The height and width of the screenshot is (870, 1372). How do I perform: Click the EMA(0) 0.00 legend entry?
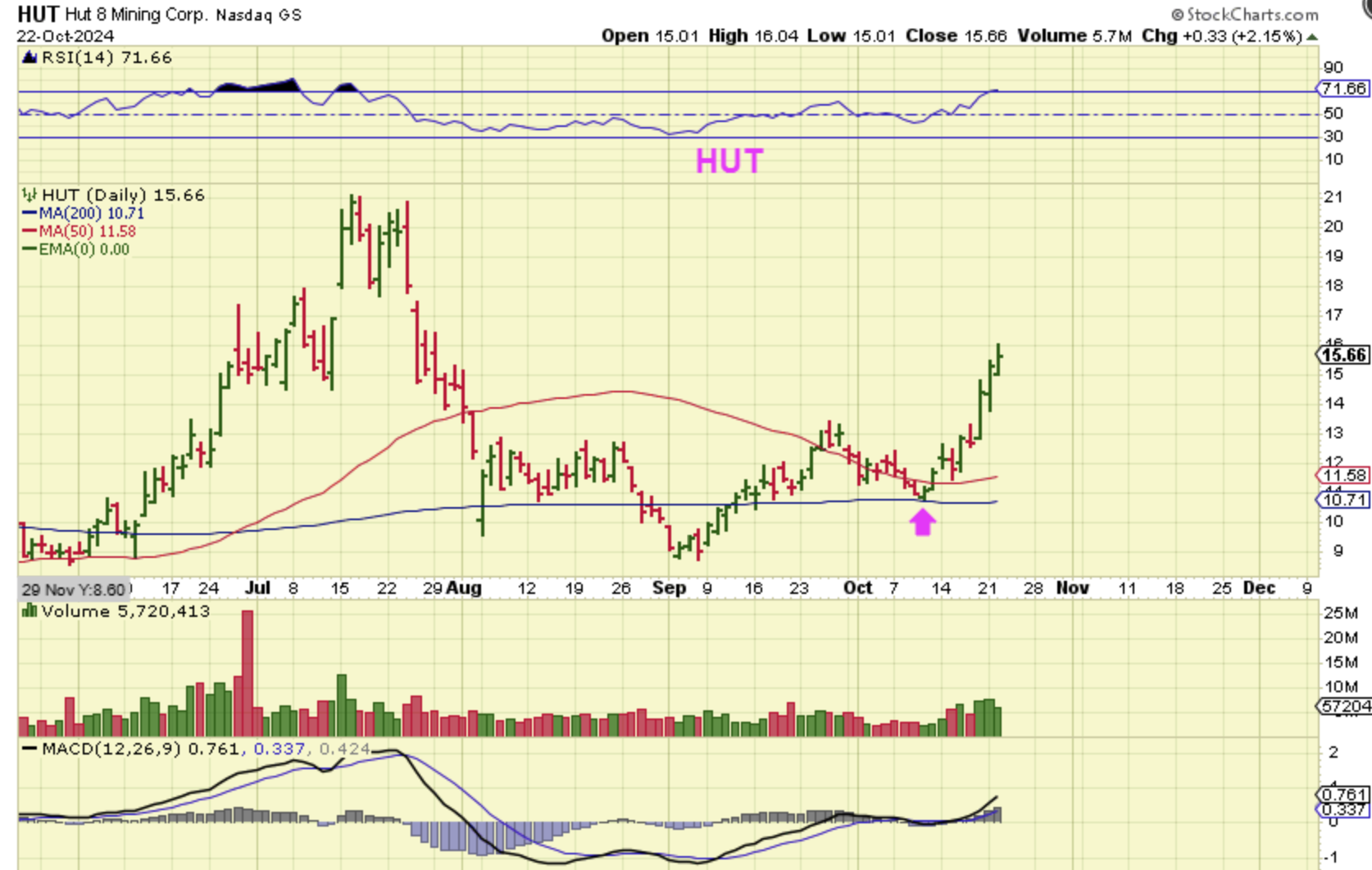click(84, 249)
